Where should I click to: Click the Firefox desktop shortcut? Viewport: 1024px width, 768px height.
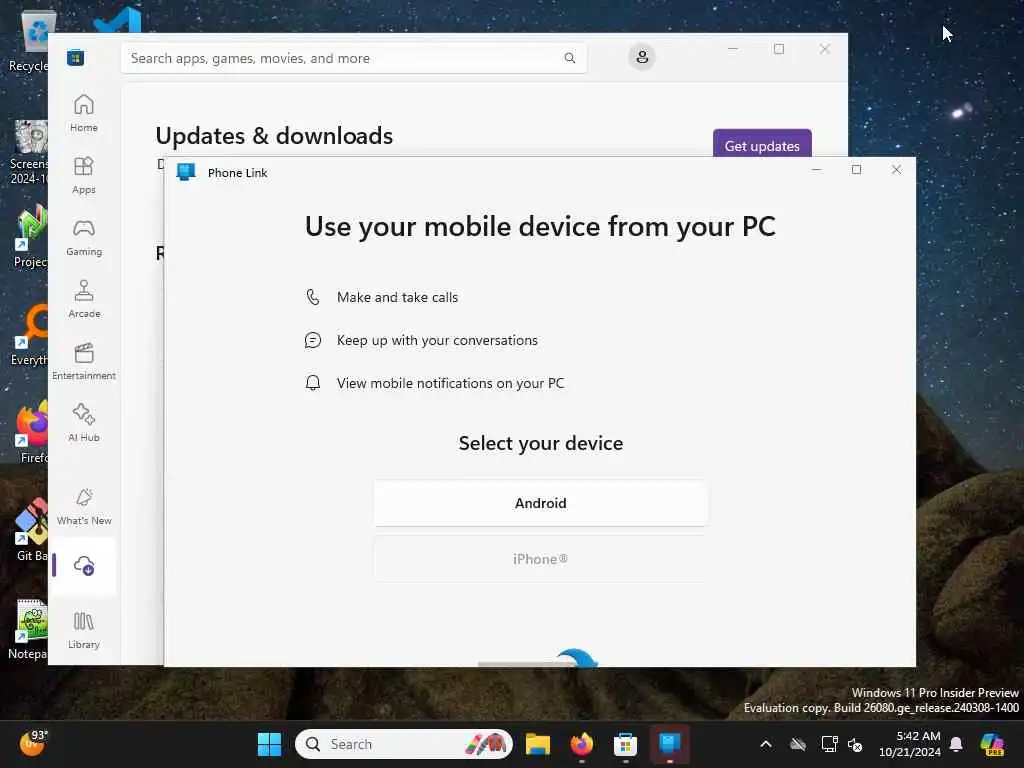point(31,433)
